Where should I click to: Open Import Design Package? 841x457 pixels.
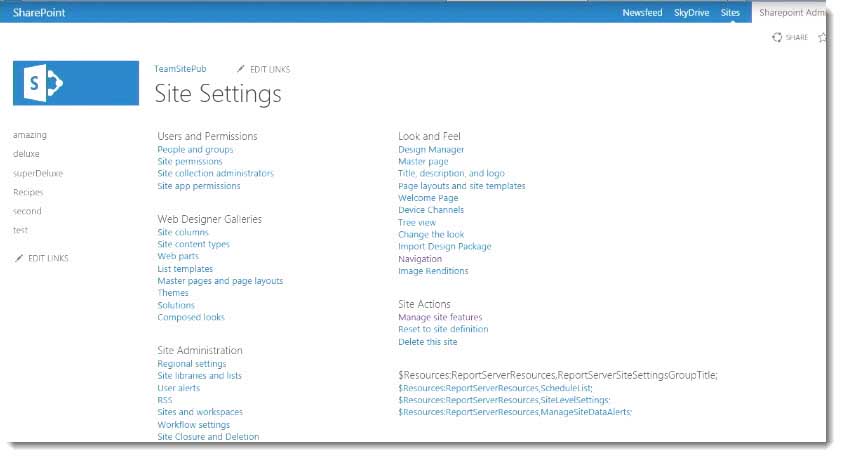pyautogui.click(x=445, y=246)
